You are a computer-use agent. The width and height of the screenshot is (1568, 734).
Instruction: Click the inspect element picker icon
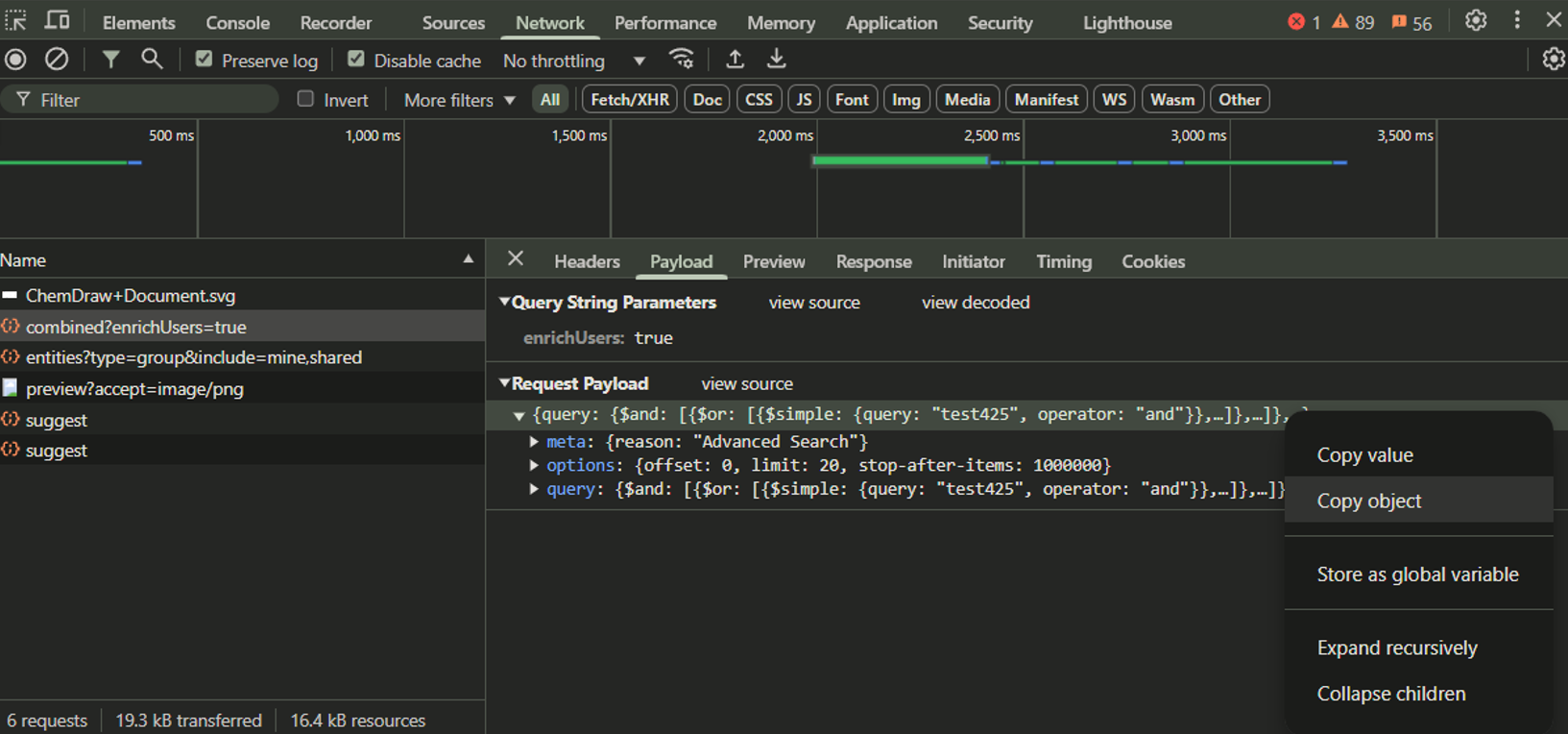click(16, 20)
